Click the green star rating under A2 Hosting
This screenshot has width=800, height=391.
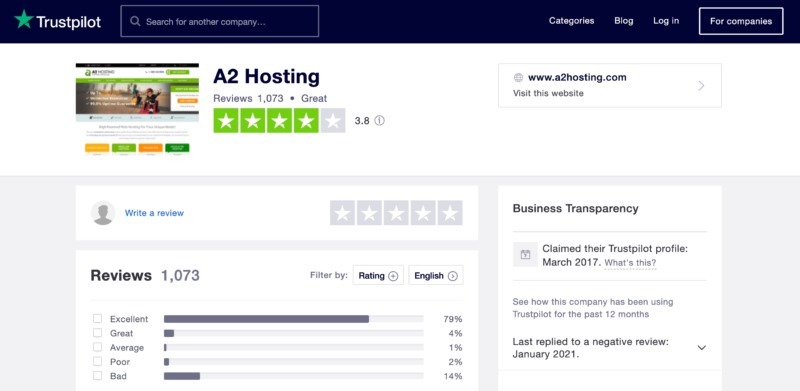[279, 120]
